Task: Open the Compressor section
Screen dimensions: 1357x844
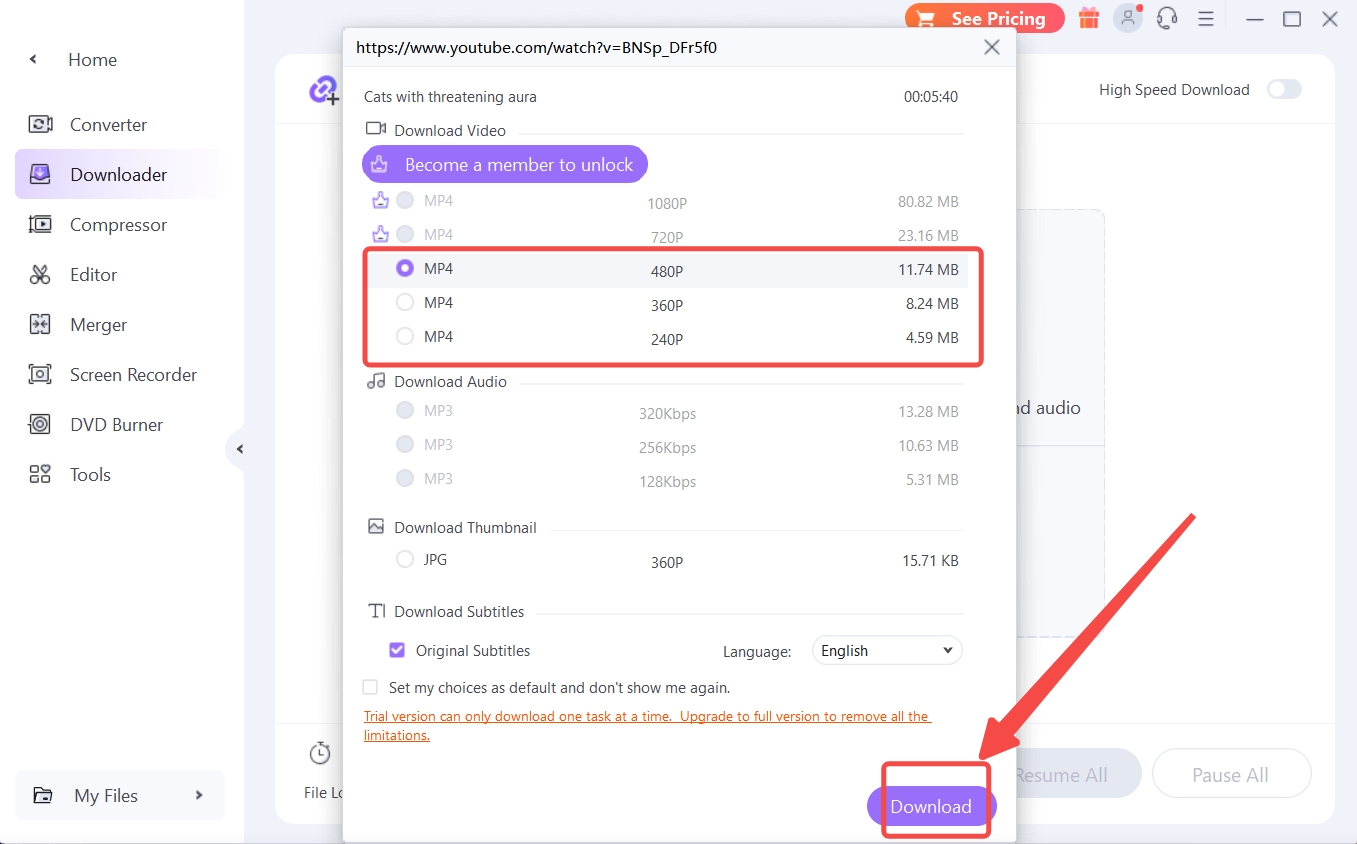Action: click(x=118, y=225)
